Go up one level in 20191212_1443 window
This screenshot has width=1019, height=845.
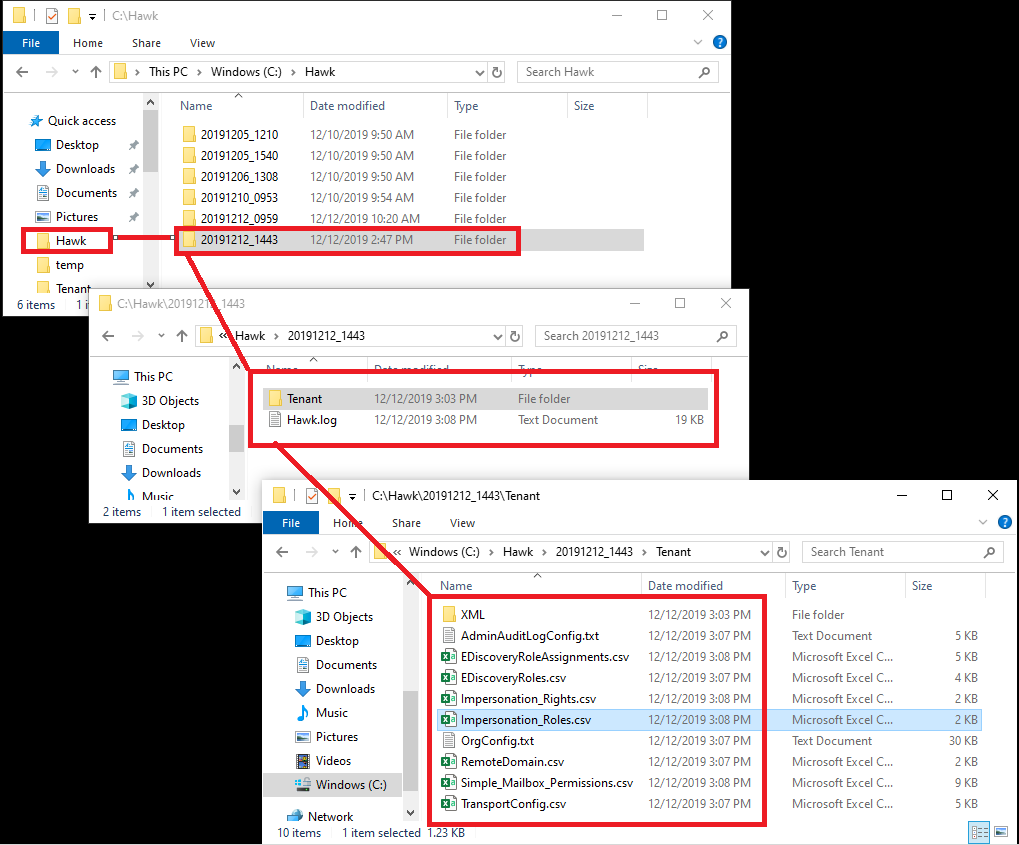[x=182, y=336]
